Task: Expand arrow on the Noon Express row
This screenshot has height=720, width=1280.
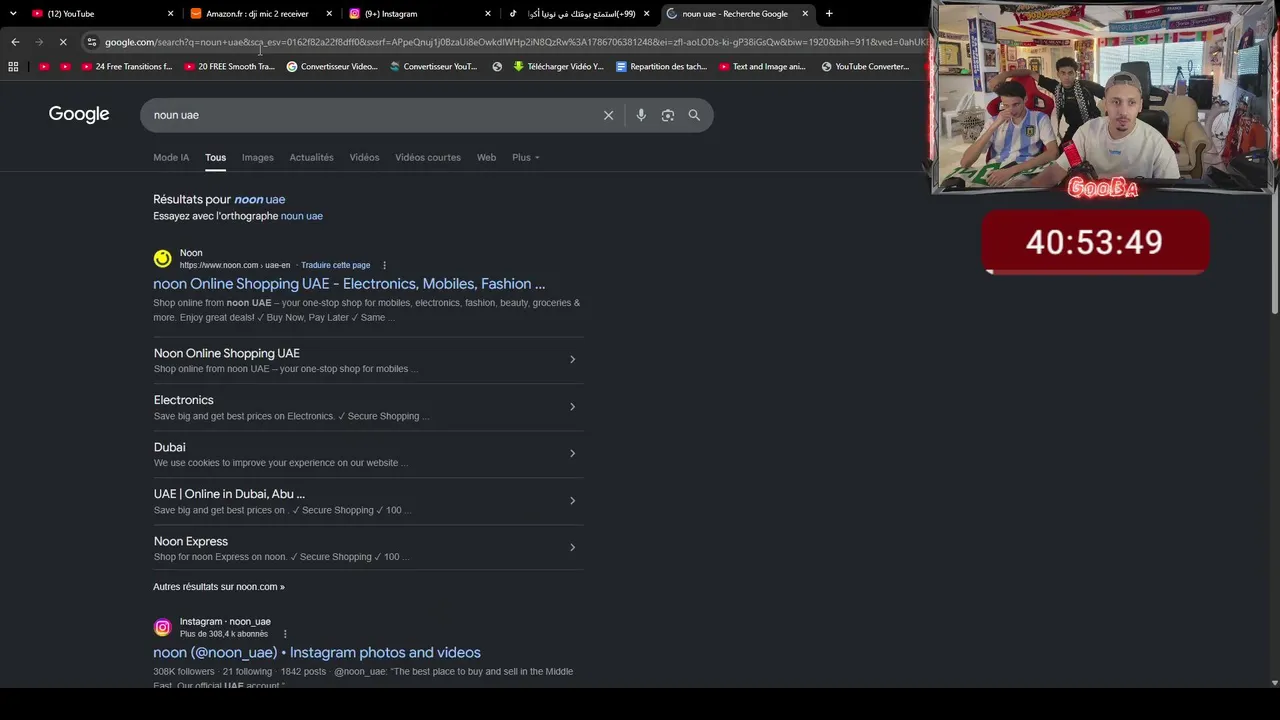Action: [572, 547]
